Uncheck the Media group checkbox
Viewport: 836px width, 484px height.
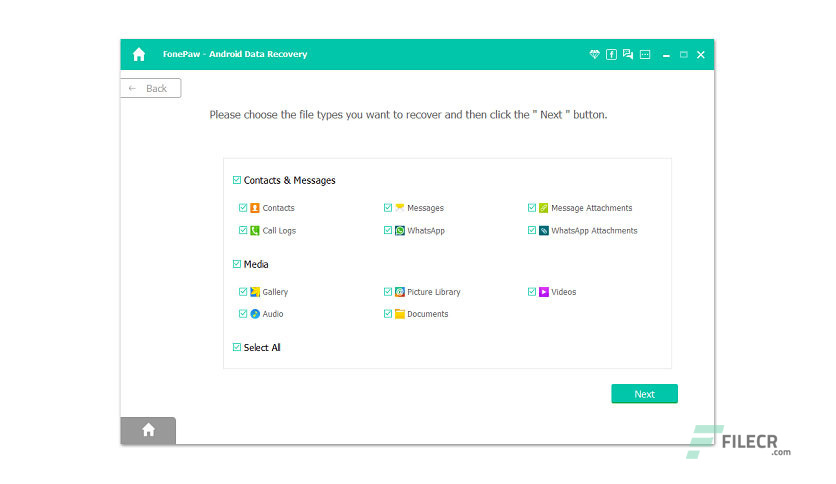pos(237,264)
